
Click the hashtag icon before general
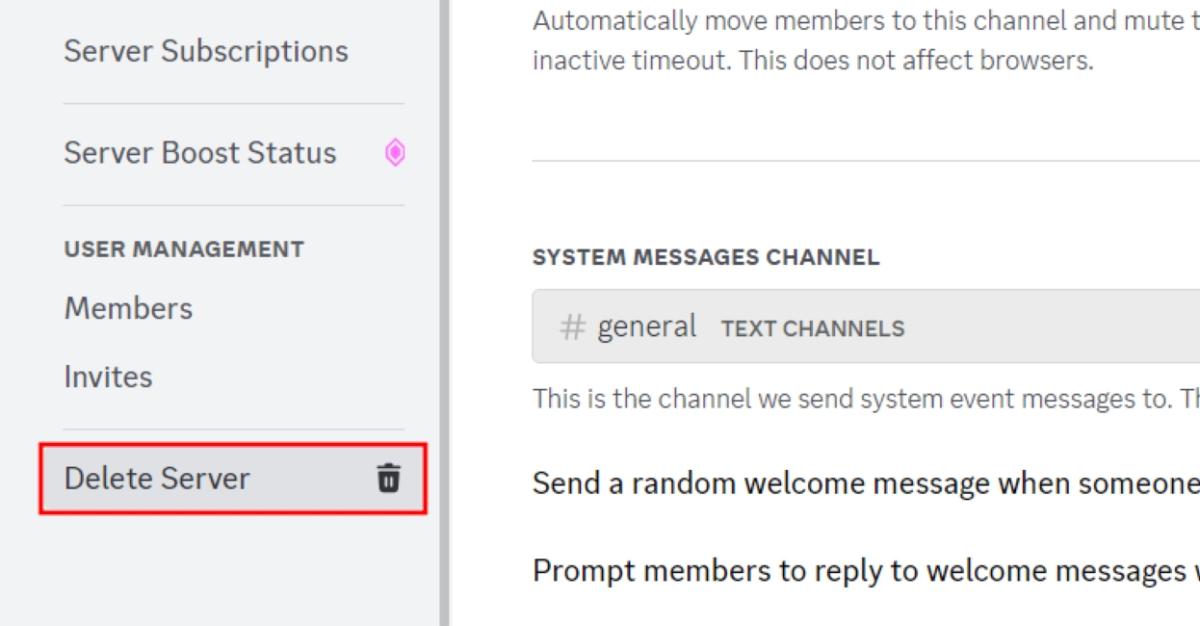[572, 326]
